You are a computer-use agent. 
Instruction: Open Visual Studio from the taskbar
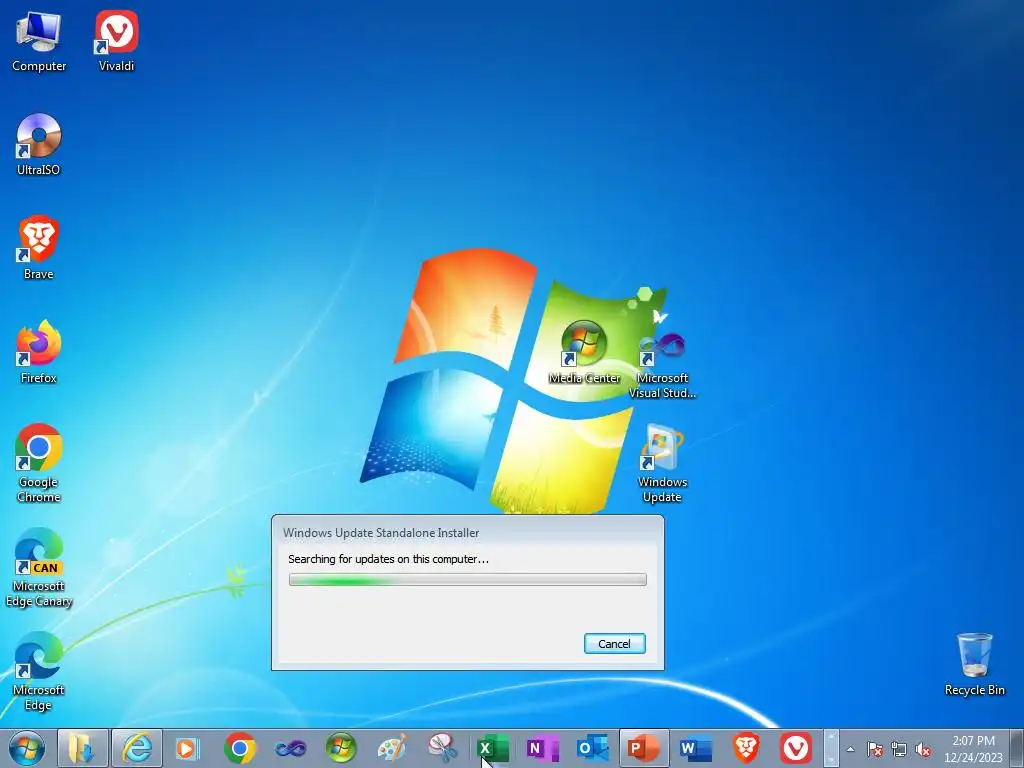pos(291,748)
